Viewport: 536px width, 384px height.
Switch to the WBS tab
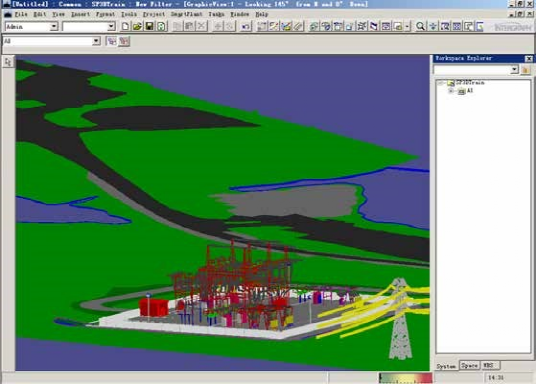point(489,366)
